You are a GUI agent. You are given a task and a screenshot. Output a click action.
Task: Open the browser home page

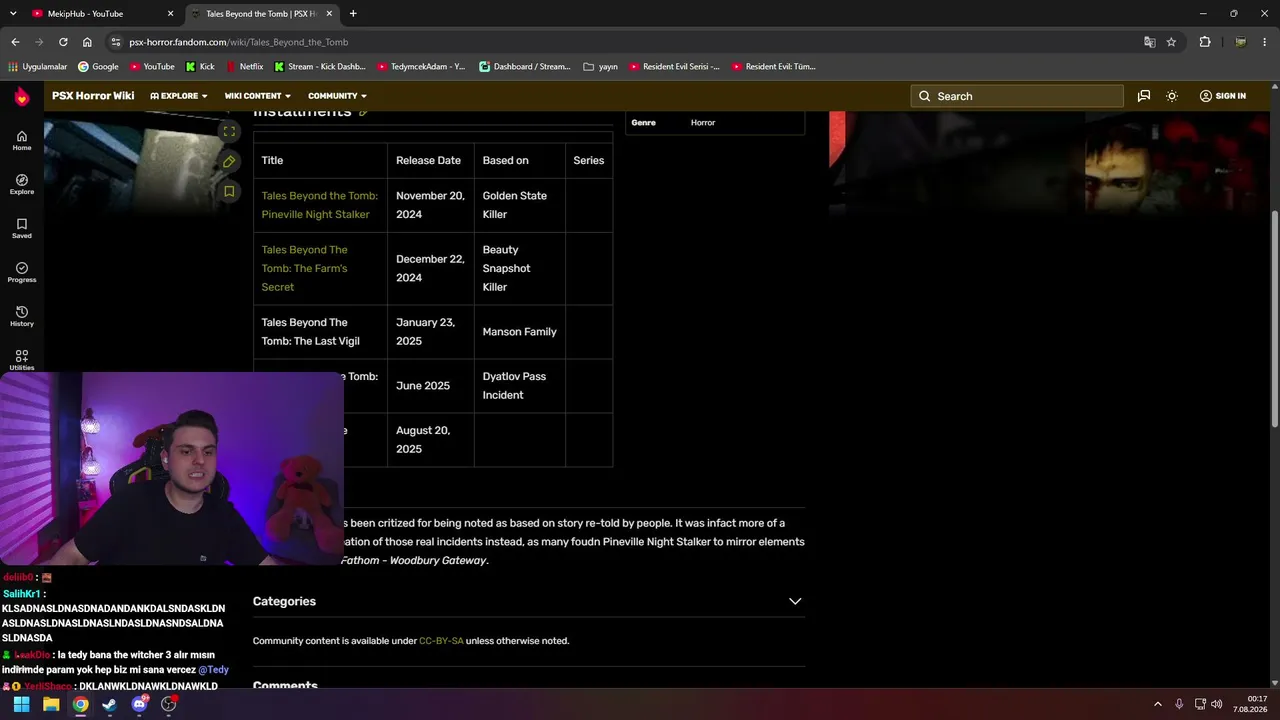[x=87, y=42]
